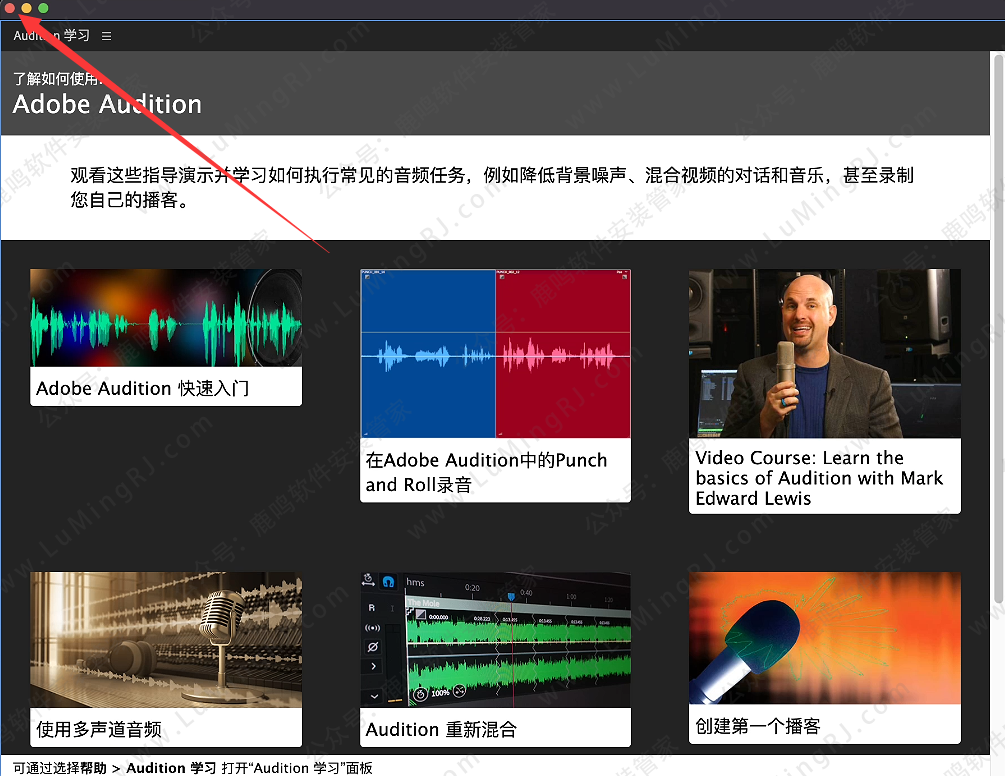This screenshot has height=776, width=1005.
Task: Minimize the window with the yellow button
Action: (27, 8)
